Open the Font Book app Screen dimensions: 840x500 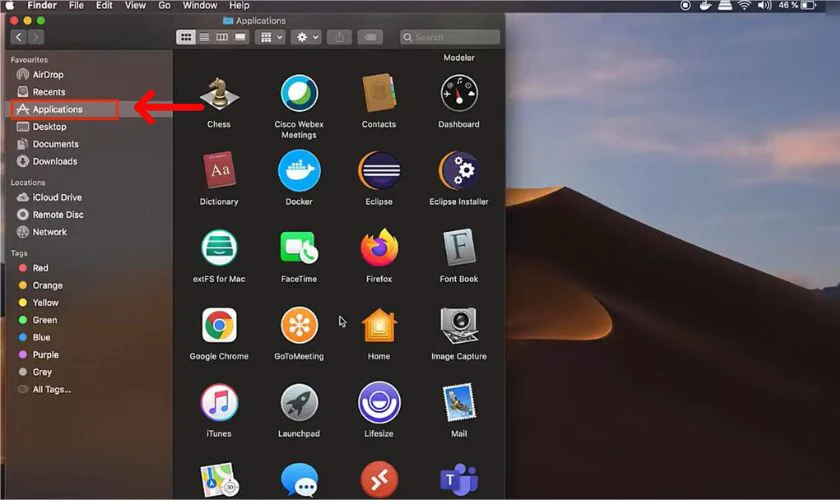pyautogui.click(x=459, y=248)
